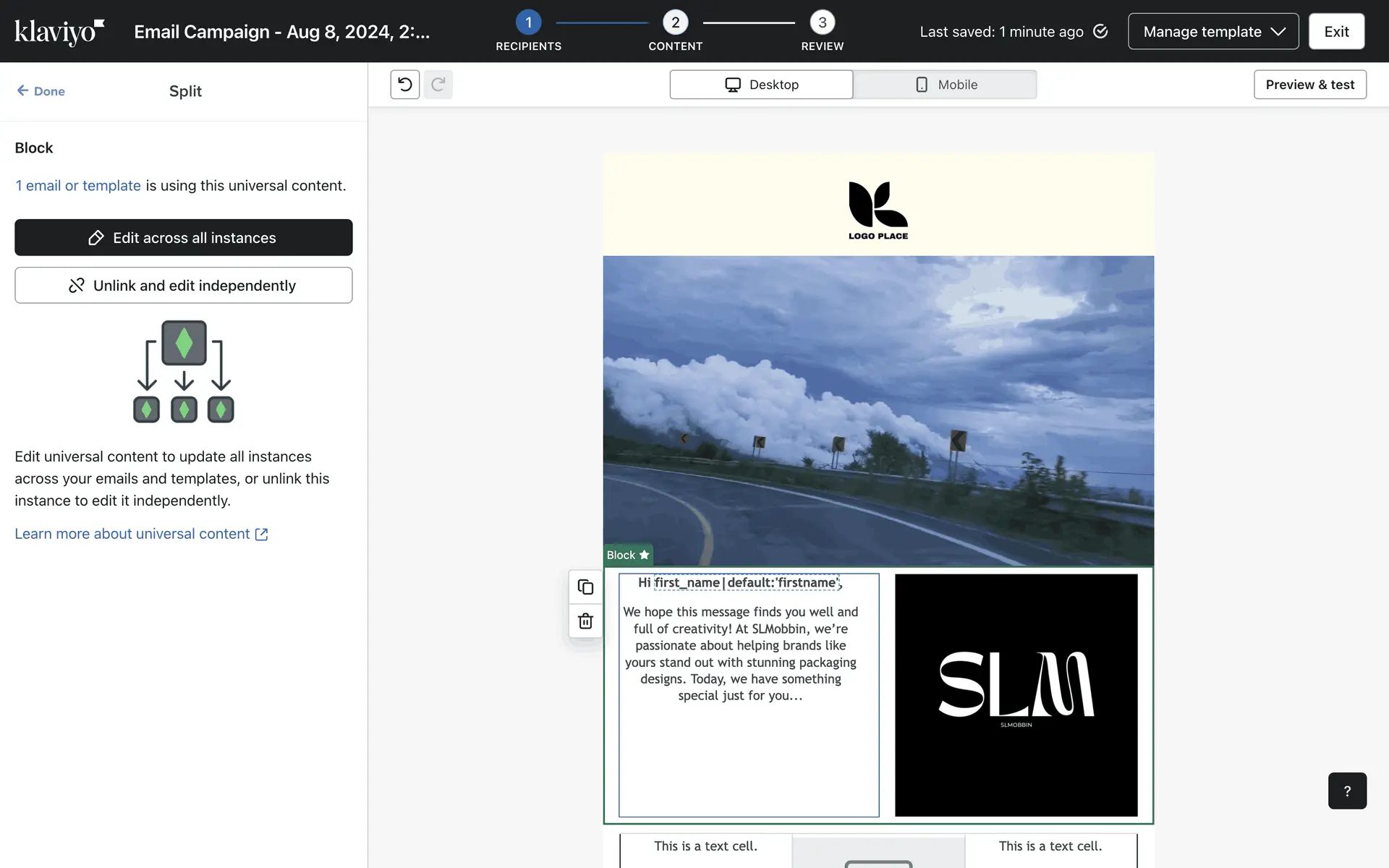1389x868 pixels.
Task: Switch preview to Mobile view
Action: (x=945, y=85)
